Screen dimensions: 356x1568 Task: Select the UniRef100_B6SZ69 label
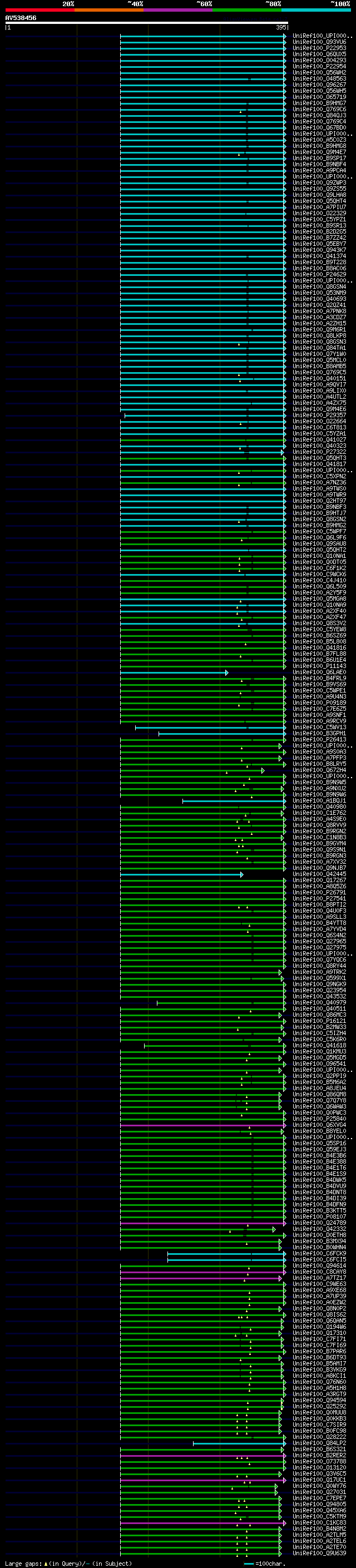tap(319, 635)
